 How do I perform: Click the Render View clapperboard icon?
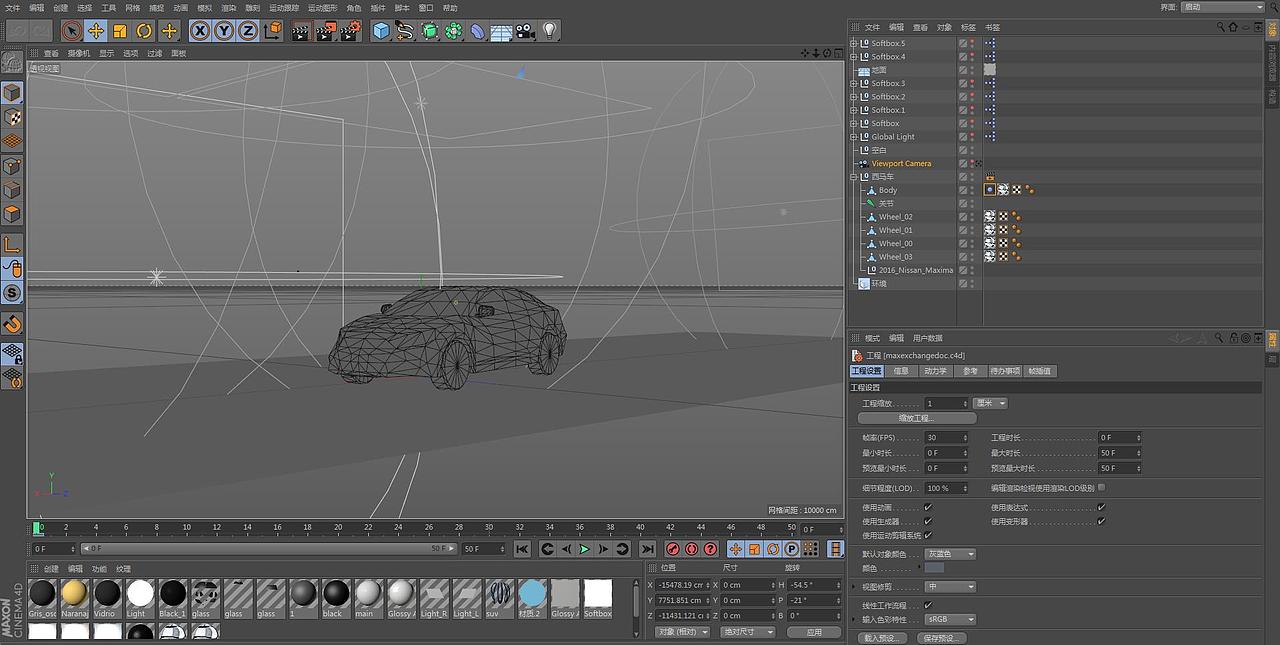coord(301,31)
